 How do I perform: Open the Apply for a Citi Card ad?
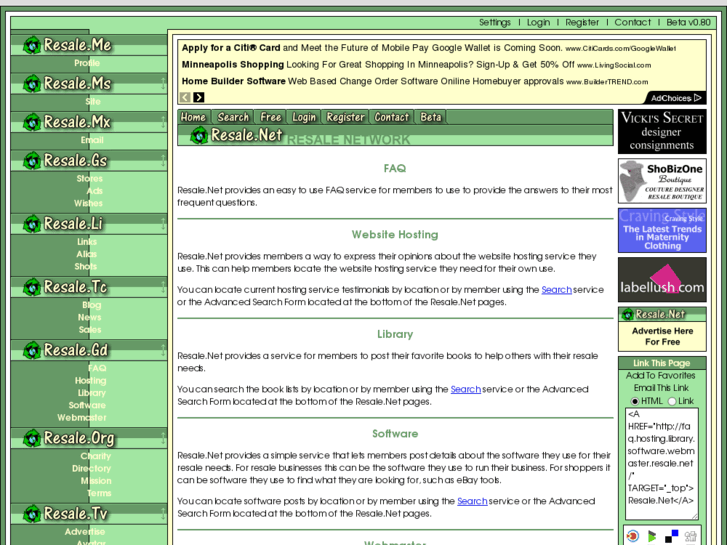[429, 48]
